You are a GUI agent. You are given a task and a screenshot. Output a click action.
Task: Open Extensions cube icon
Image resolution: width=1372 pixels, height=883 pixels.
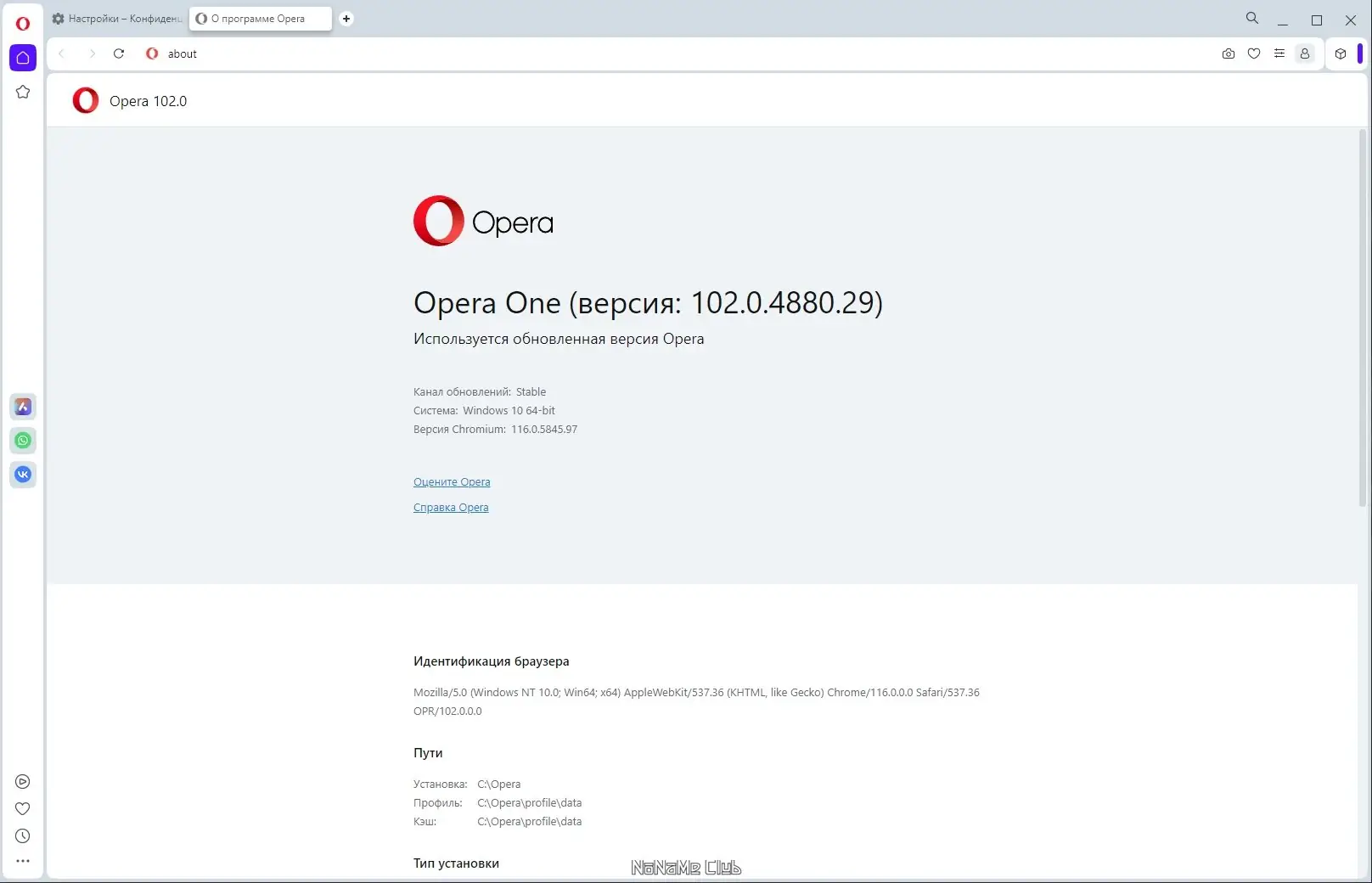pyautogui.click(x=1341, y=53)
